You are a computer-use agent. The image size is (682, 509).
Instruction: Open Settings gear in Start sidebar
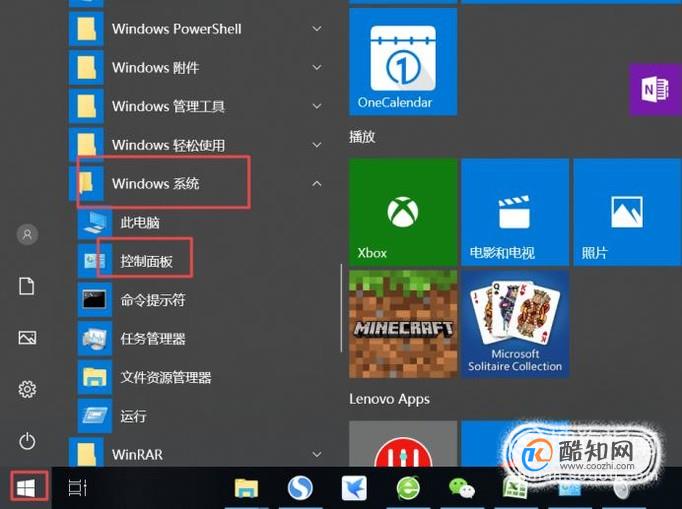click(x=27, y=389)
